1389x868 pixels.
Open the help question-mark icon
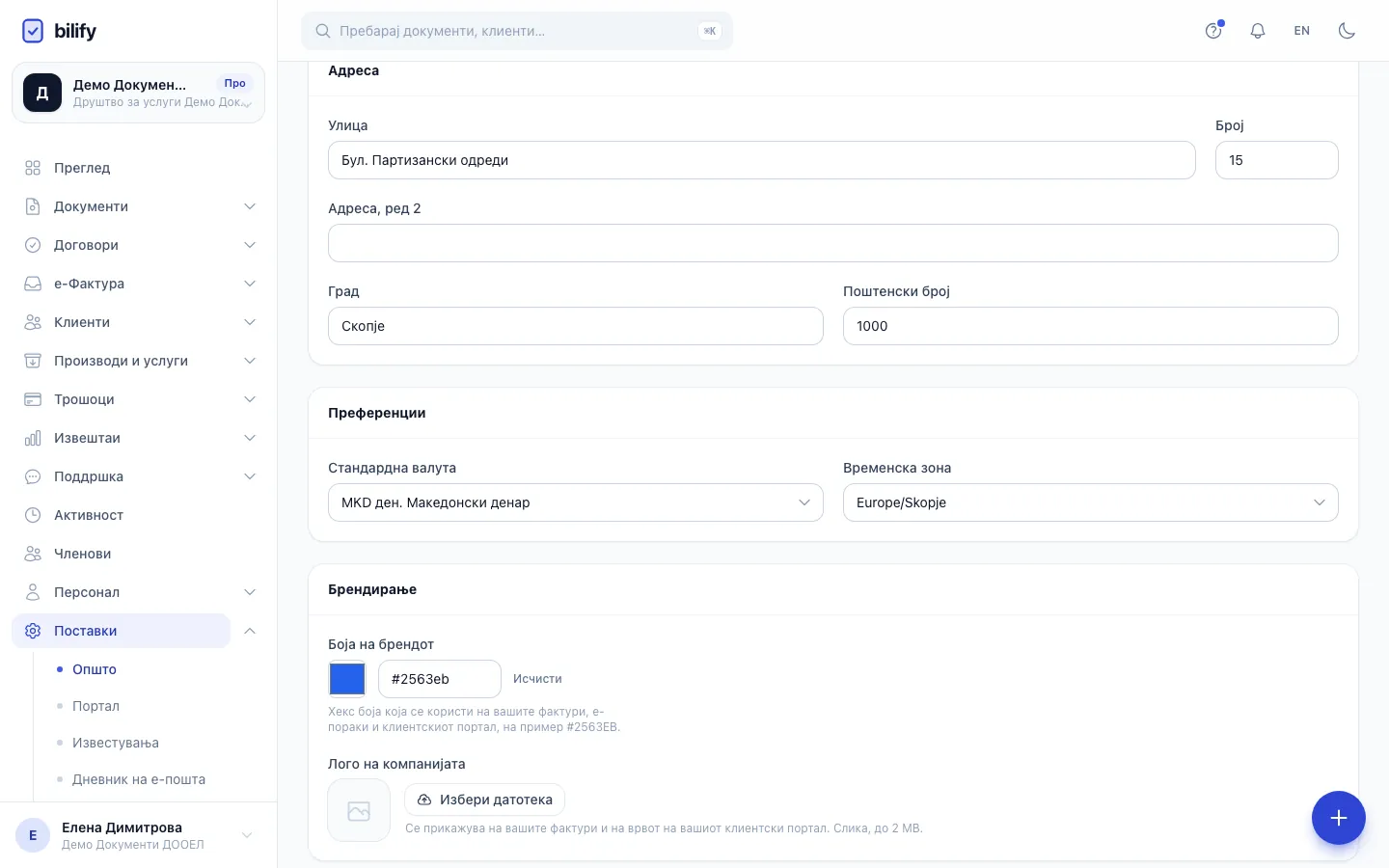(1213, 31)
